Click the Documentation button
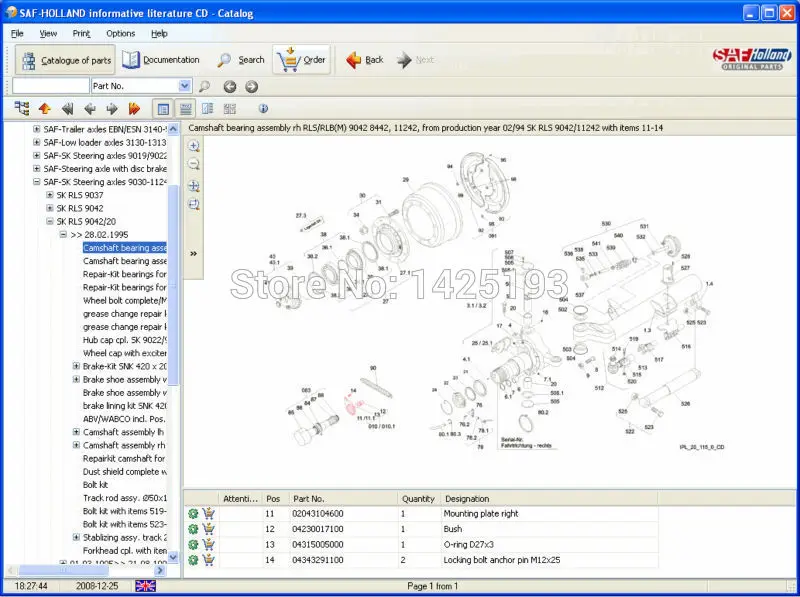Viewport: 800px width, 597px height. [x=161, y=60]
